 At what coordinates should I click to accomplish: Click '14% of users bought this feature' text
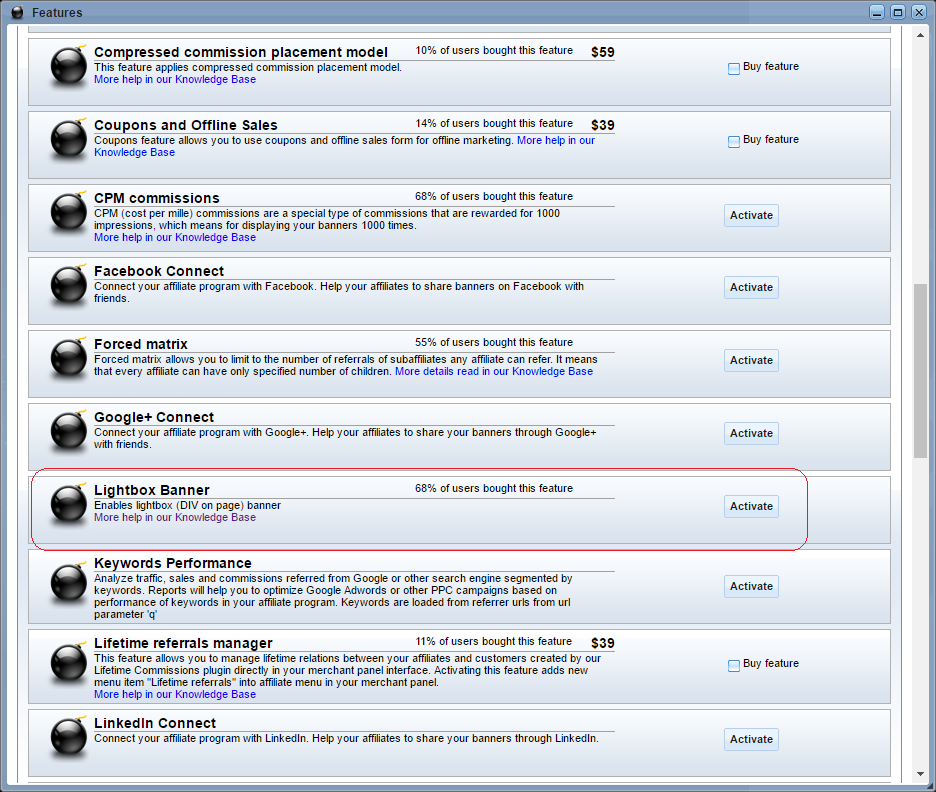coord(494,123)
